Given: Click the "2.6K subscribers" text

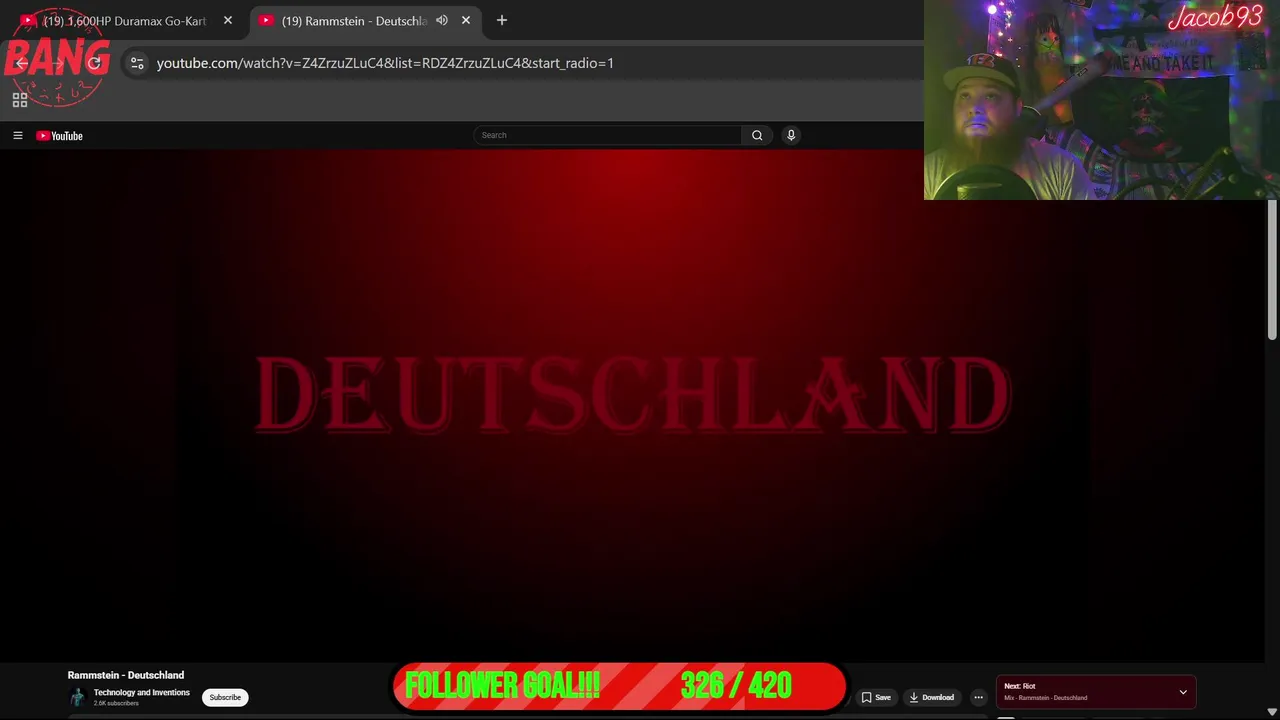Looking at the screenshot, I should [116, 703].
